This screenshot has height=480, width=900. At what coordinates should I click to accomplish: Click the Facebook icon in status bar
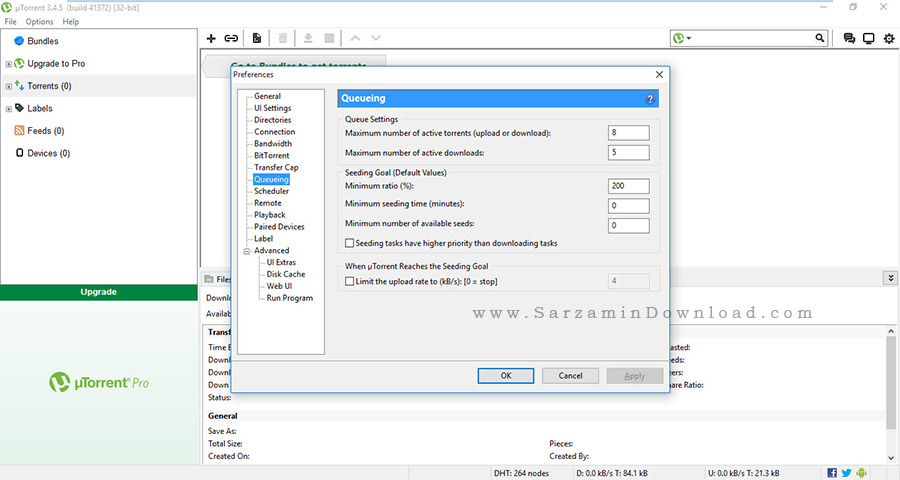pyautogui.click(x=832, y=473)
